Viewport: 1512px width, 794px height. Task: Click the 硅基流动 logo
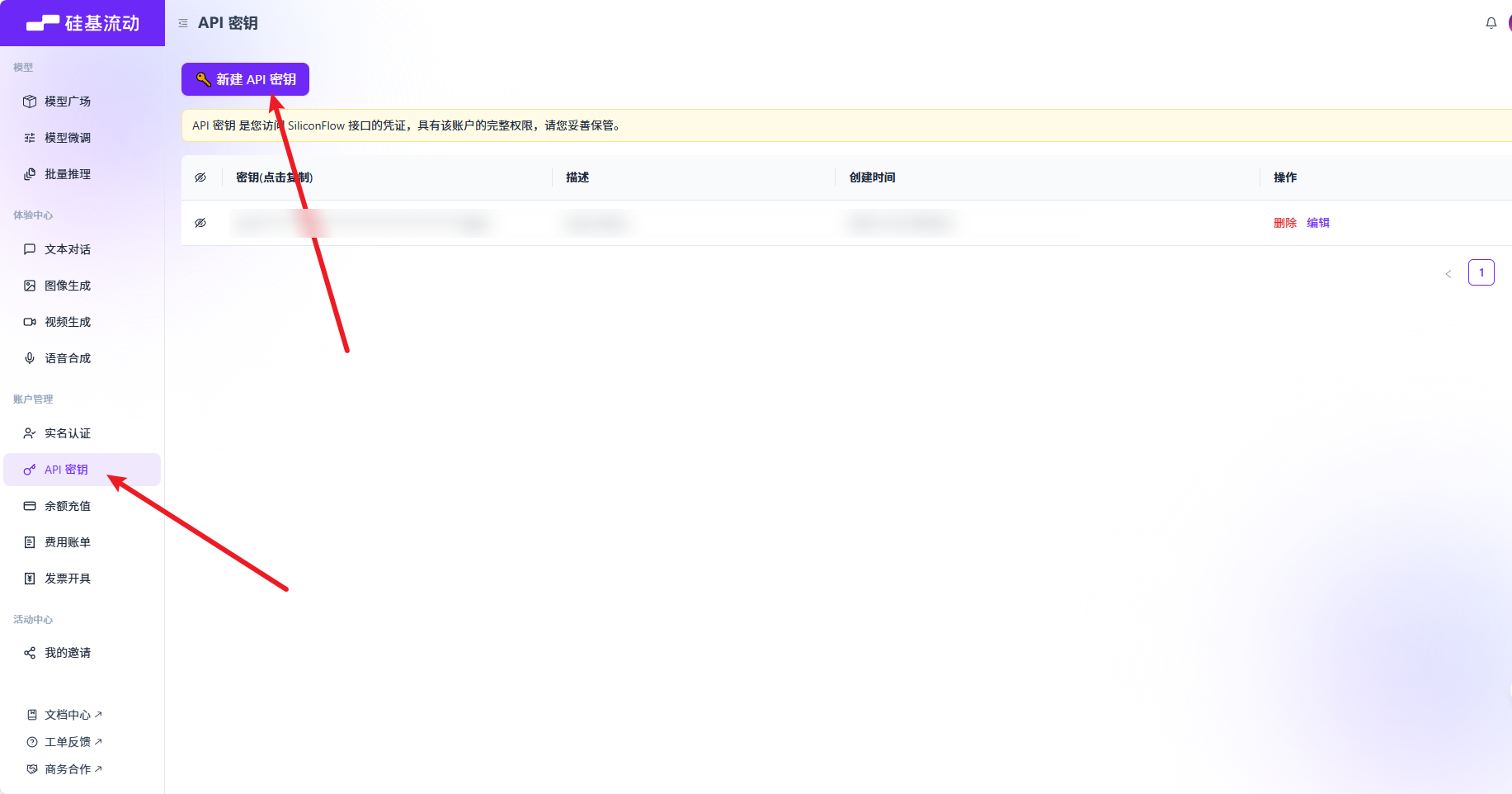[x=82, y=23]
